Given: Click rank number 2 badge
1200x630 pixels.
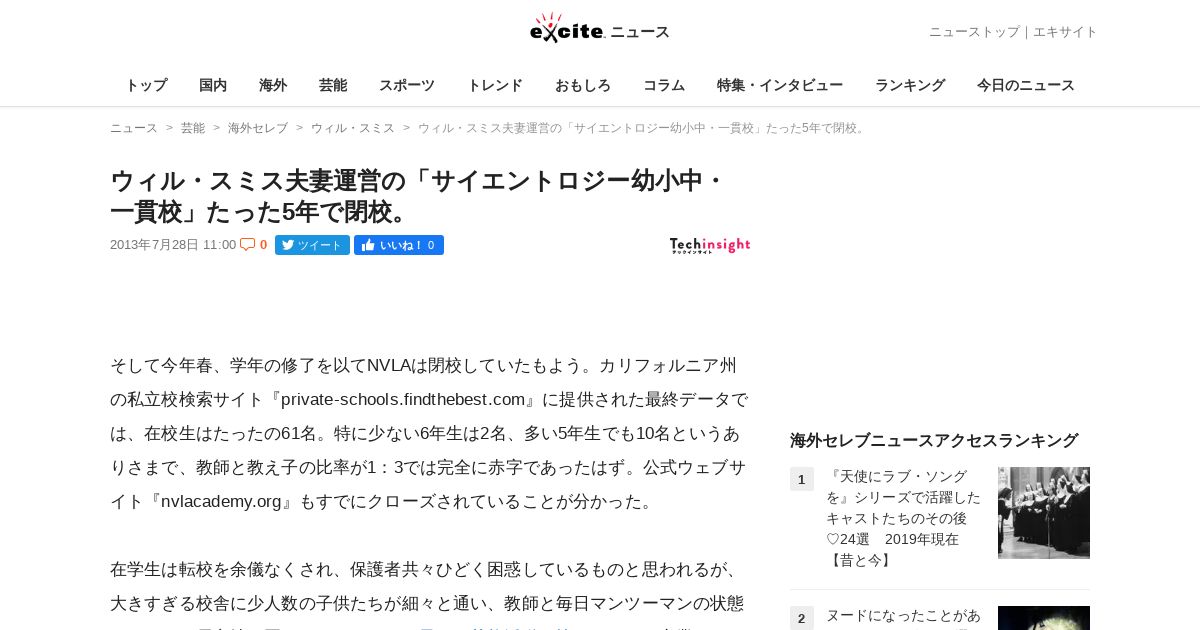Looking at the screenshot, I should point(802,618).
